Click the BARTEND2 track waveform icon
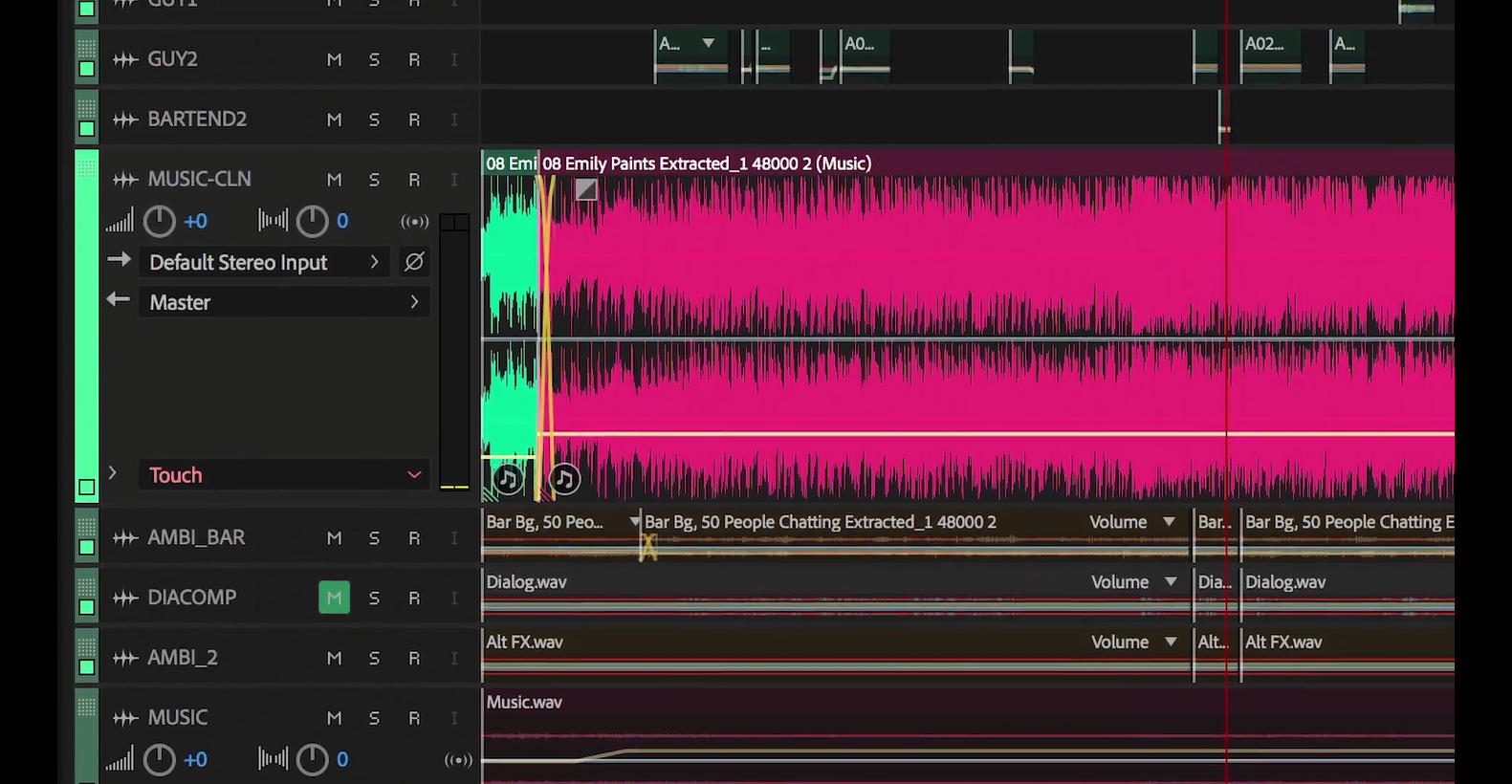 [125, 120]
